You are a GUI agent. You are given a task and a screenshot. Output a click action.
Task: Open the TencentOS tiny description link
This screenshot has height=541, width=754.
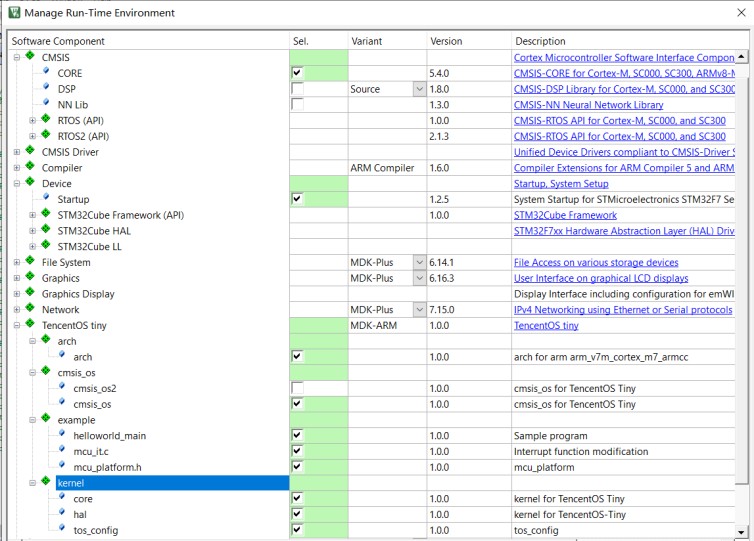pos(546,326)
